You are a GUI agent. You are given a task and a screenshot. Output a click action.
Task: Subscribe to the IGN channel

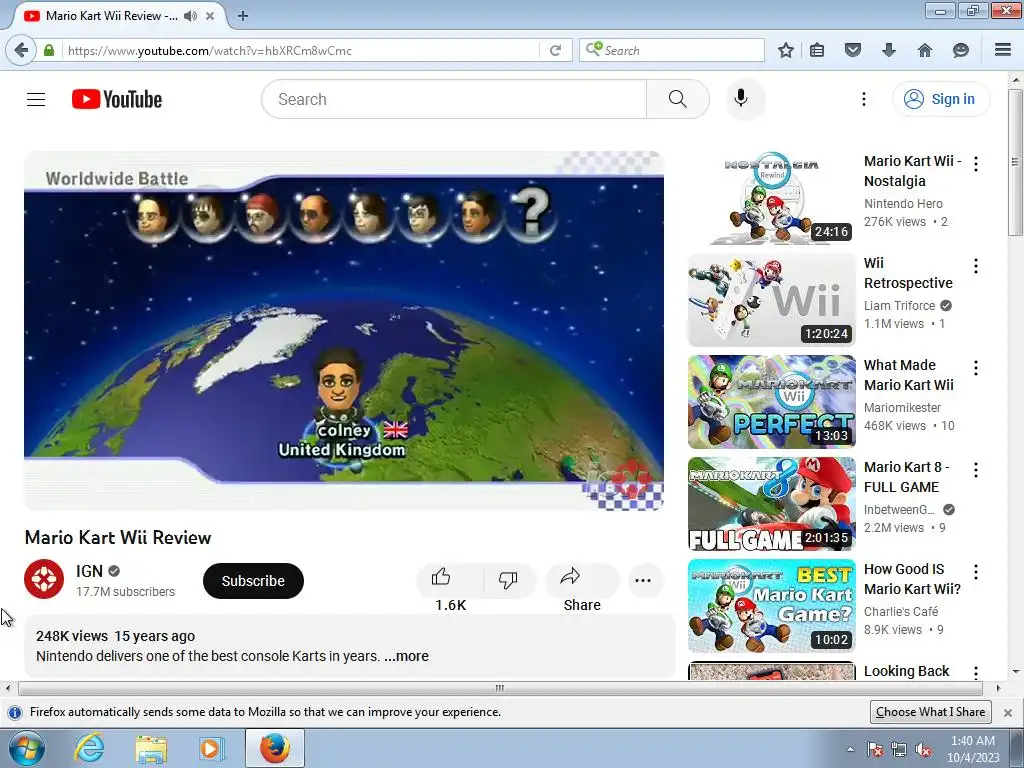[x=253, y=581]
